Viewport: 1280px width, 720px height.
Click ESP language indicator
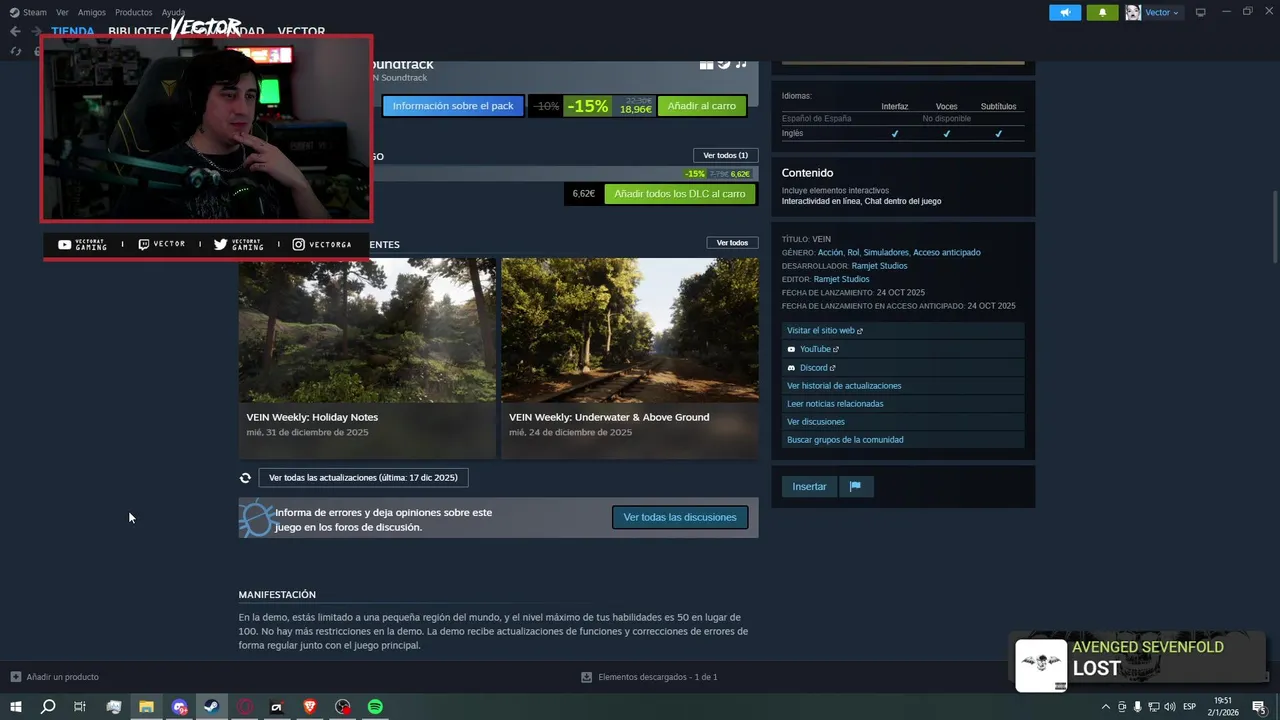1190,707
